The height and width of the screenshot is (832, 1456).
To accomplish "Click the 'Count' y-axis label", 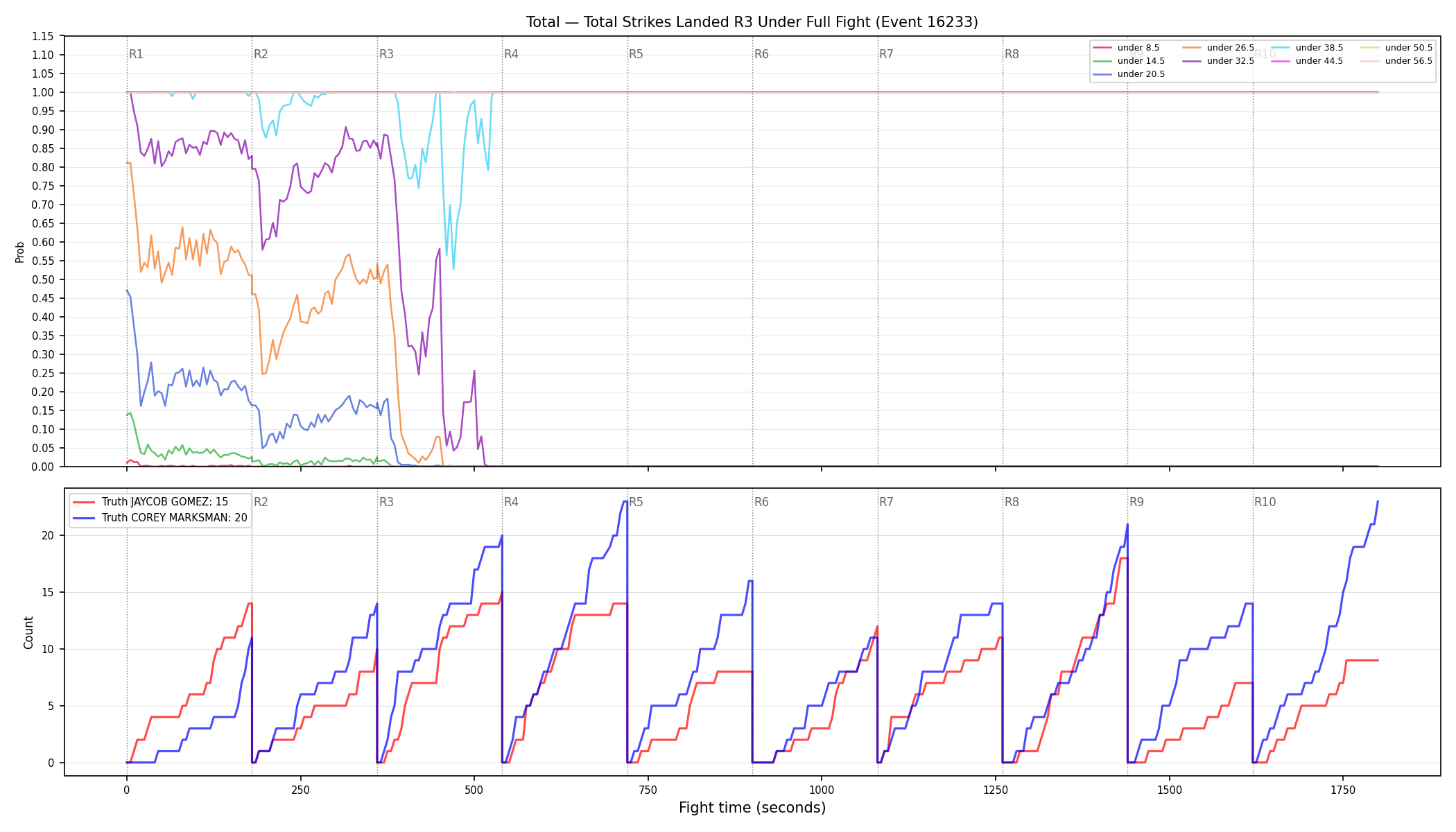I will (28, 632).
